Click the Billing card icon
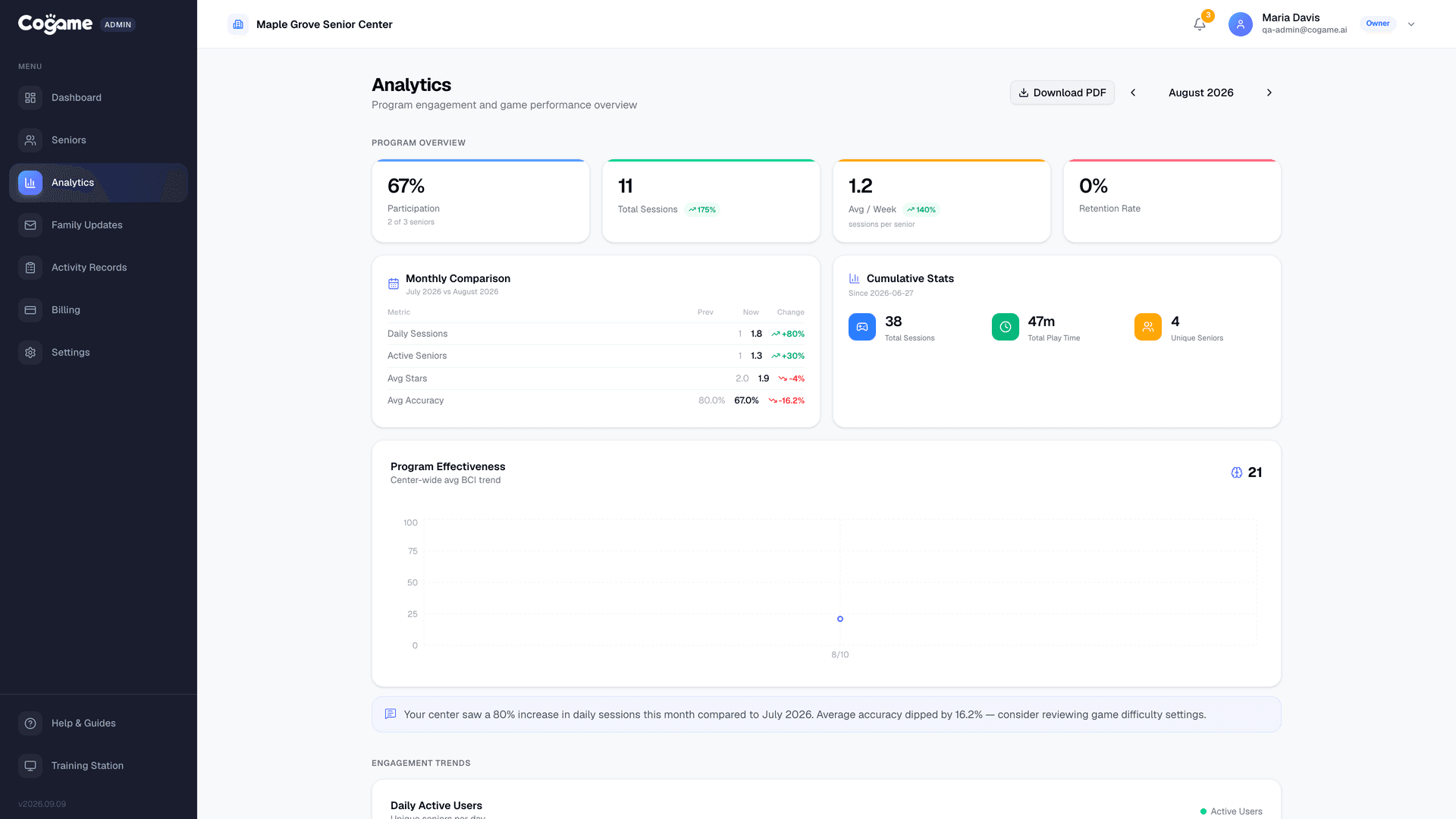1456x819 pixels. (30, 310)
